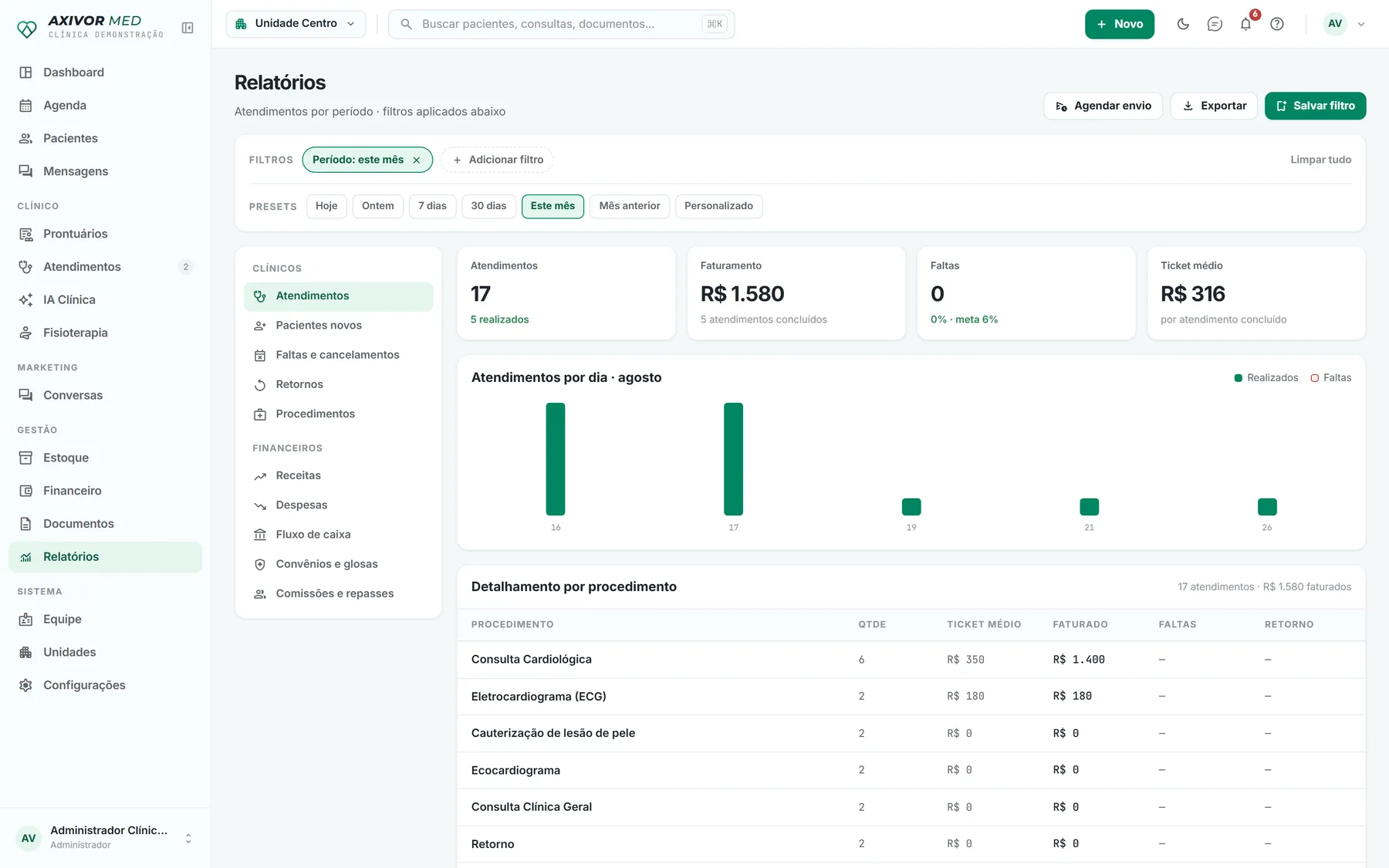Open Equipe in sidebar
The width and height of the screenshot is (1389, 868).
coord(105,619)
